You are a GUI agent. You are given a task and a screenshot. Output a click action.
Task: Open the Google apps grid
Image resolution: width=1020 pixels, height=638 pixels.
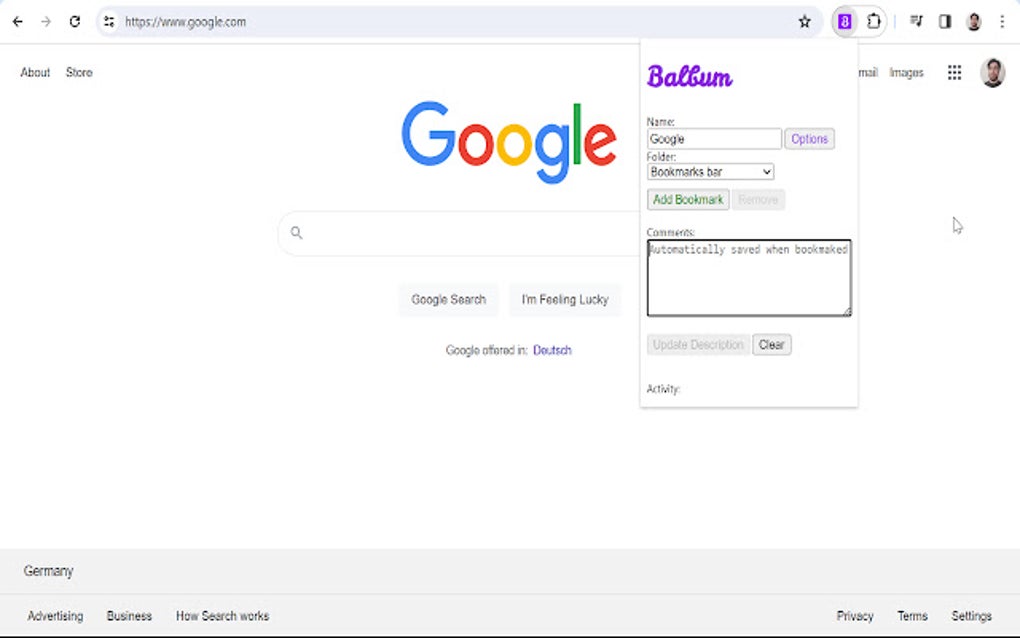[954, 72]
